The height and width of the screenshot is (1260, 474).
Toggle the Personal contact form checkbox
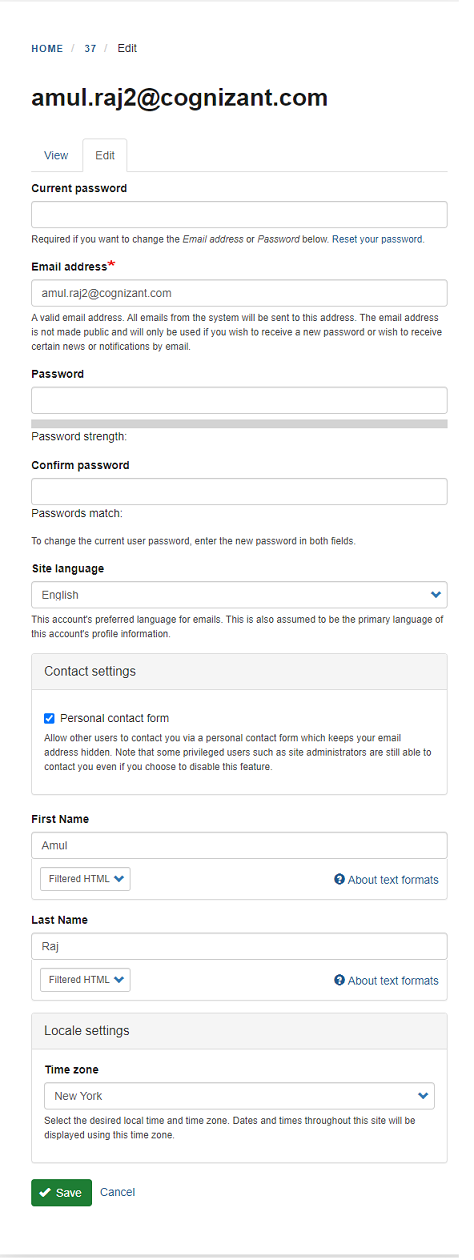[x=49, y=718]
